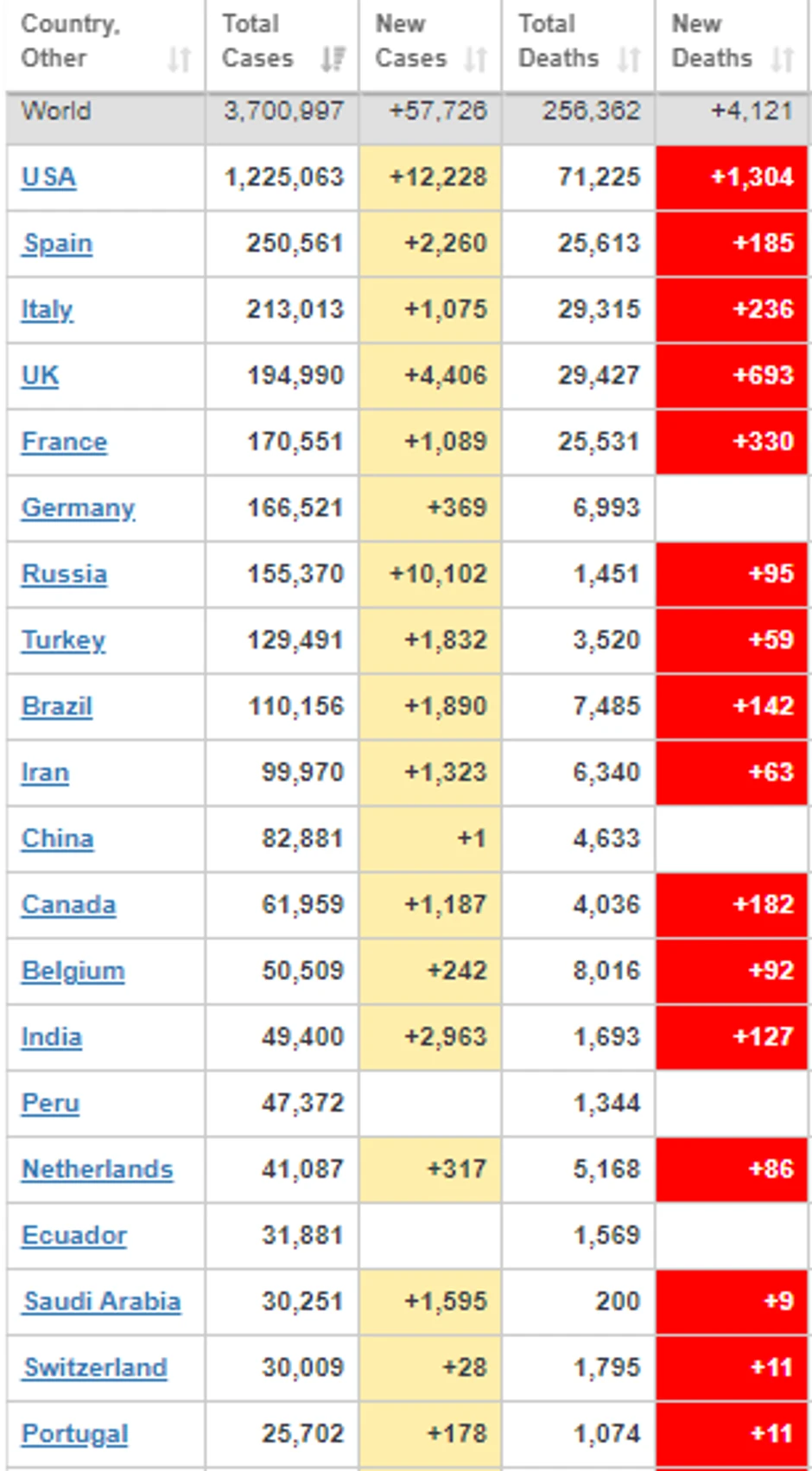Screen dimensions: 812x1471
Task: Click Total Deaths sort arrows icon
Action: point(629,59)
